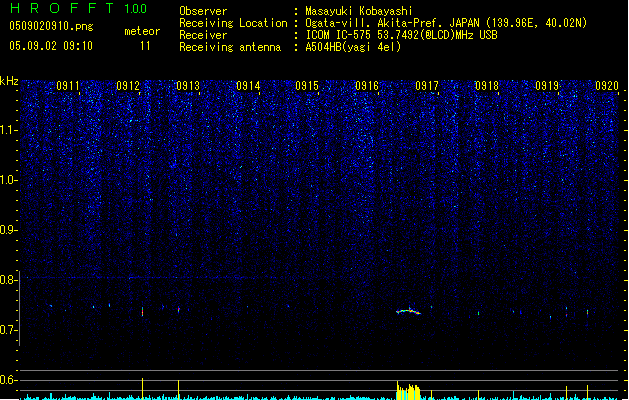Screen dimensions: 629x400
Task: Click the 0.6 kHz axis label
Action: 9,380
